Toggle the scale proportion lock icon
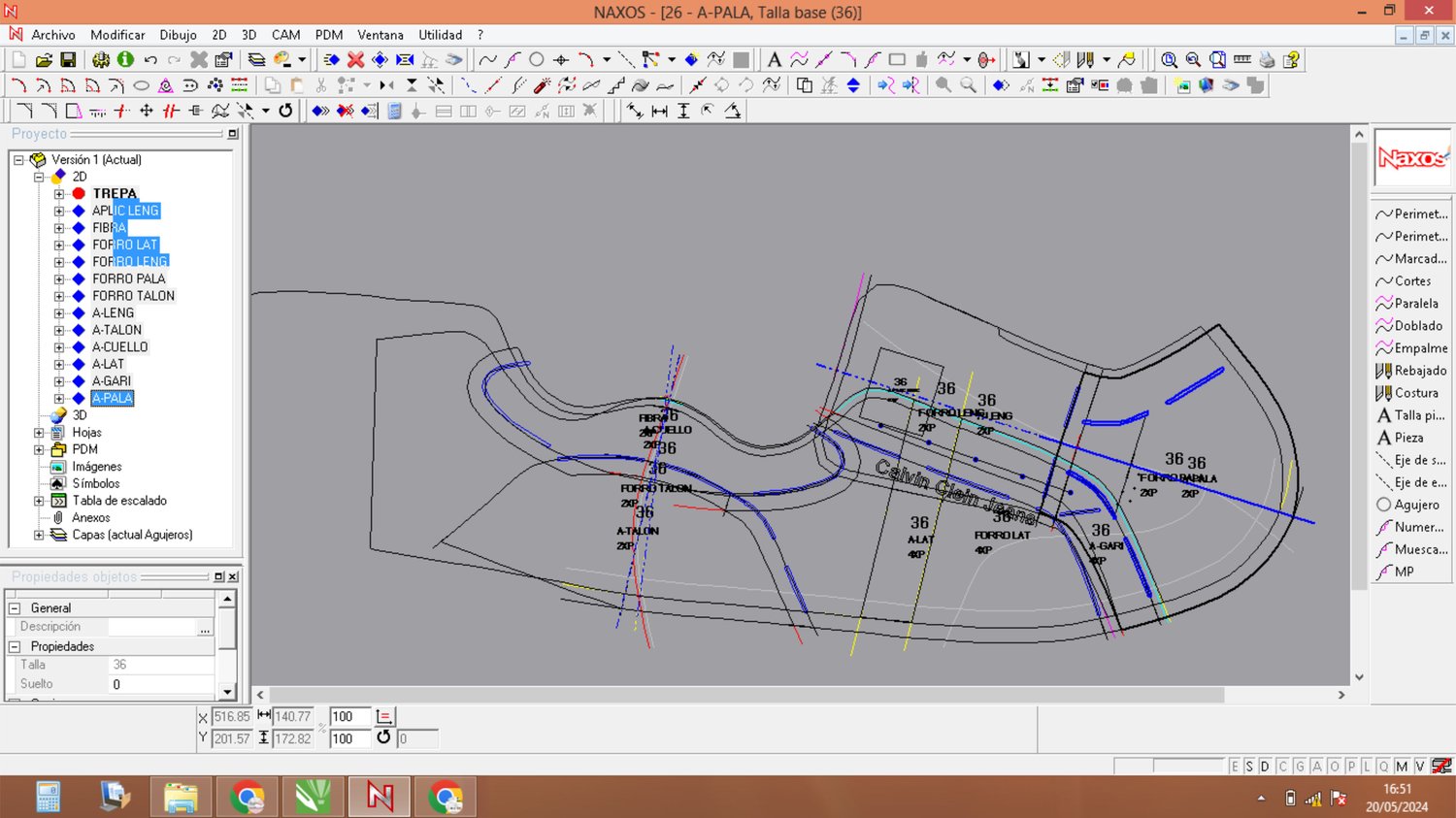 384,717
